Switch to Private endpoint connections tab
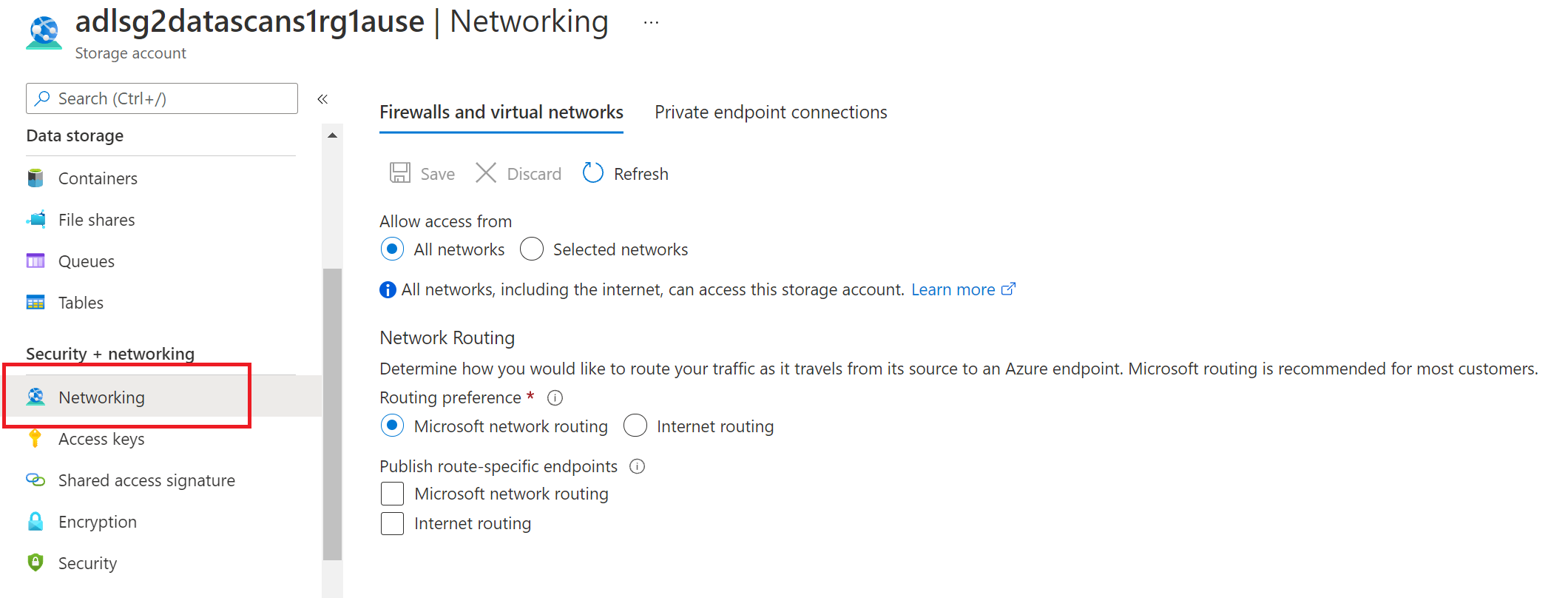 pyautogui.click(x=770, y=112)
